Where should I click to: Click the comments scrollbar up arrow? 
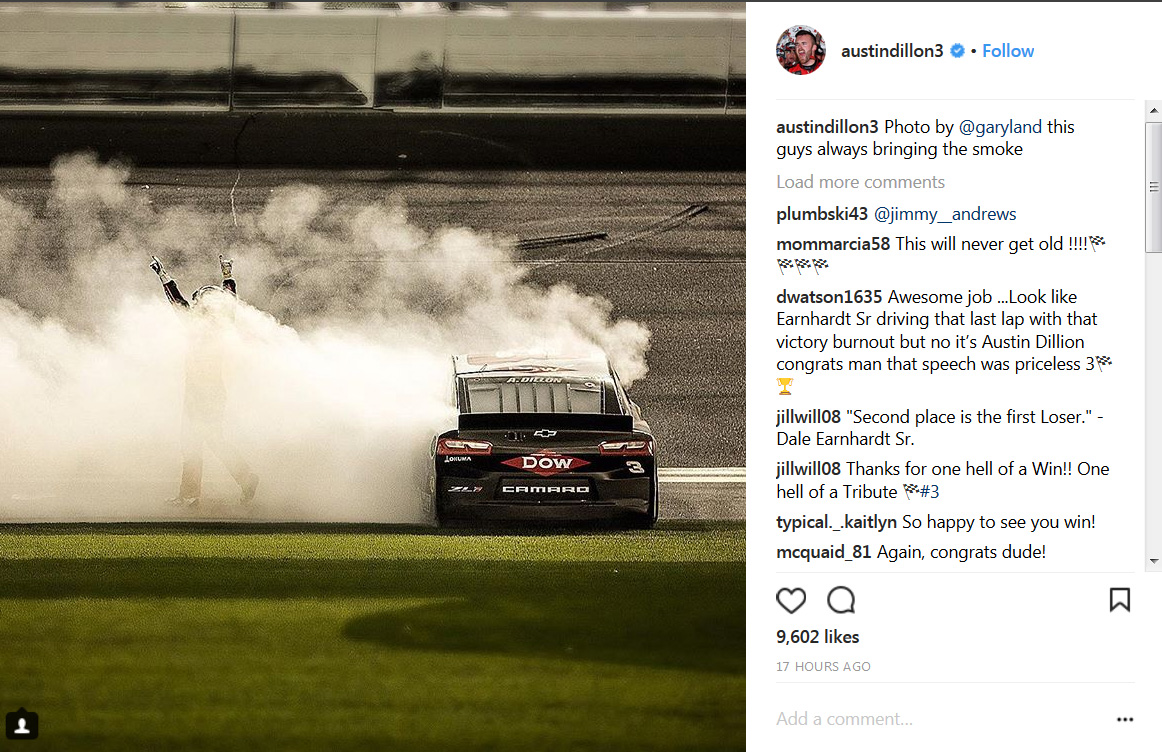(x=1154, y=111)
